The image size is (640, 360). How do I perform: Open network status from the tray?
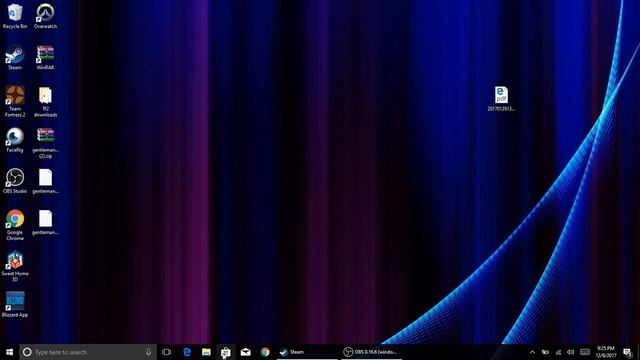(x=558, y=352)
